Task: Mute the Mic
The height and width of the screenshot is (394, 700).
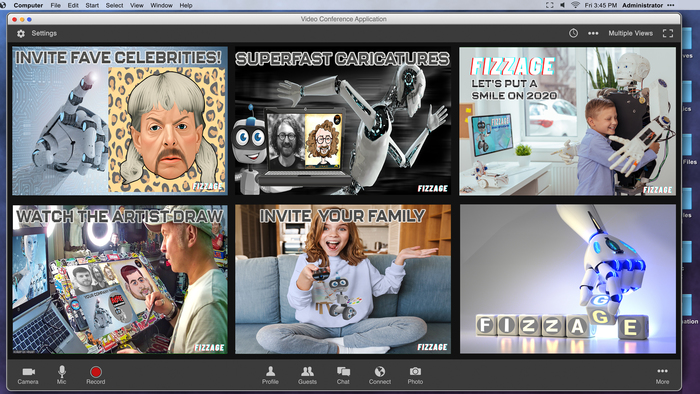Action: coord(62,375)
